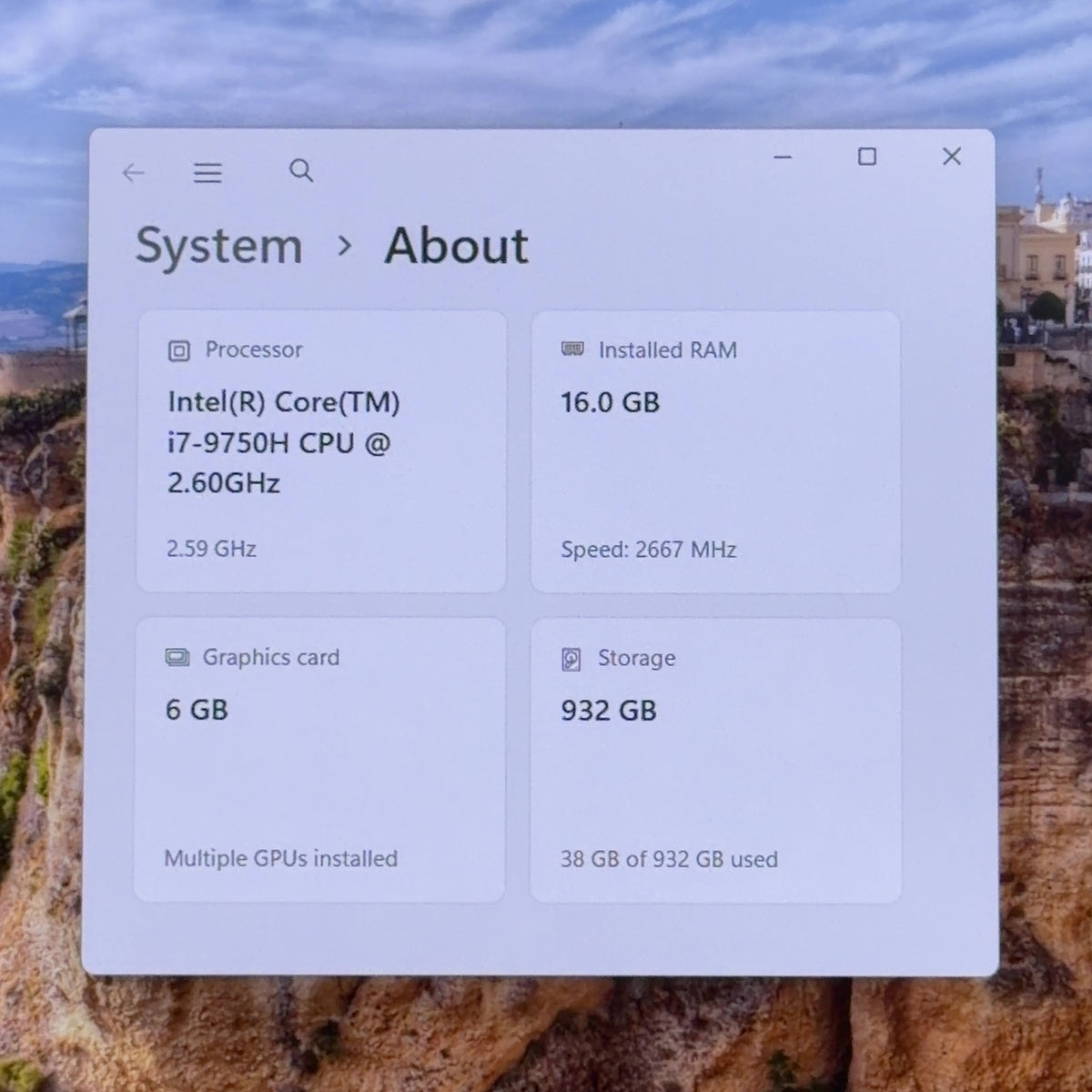Open the hamburger navigation menu
This screenshot has width=1092, height=1092.
pyautogui.click(x=207, y=172)
